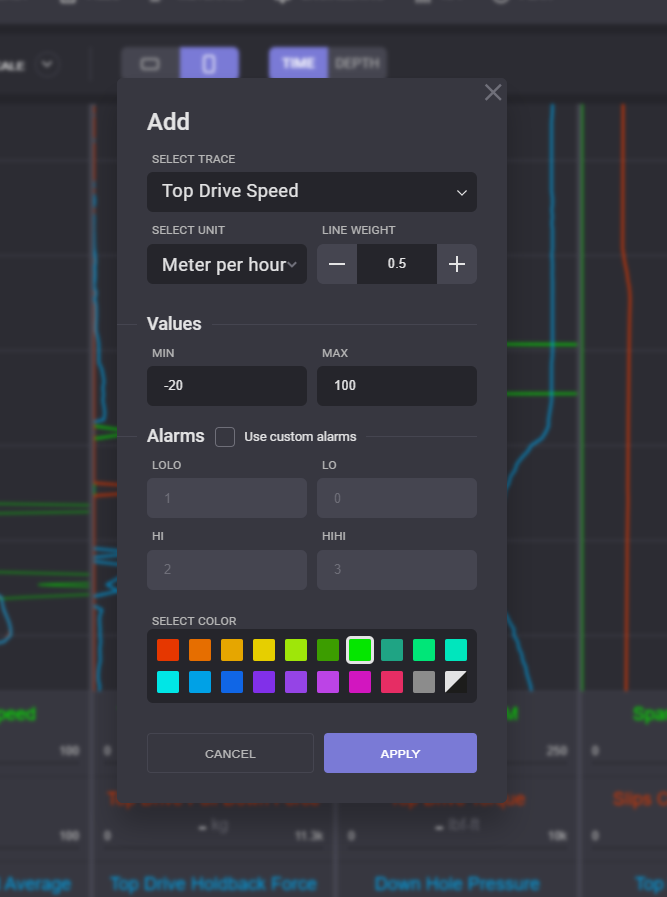Image resolution: width=667 pixels, height=897 pixels.
Task: Close the Add dialog with X icon
Action: [x=493, y=93]
